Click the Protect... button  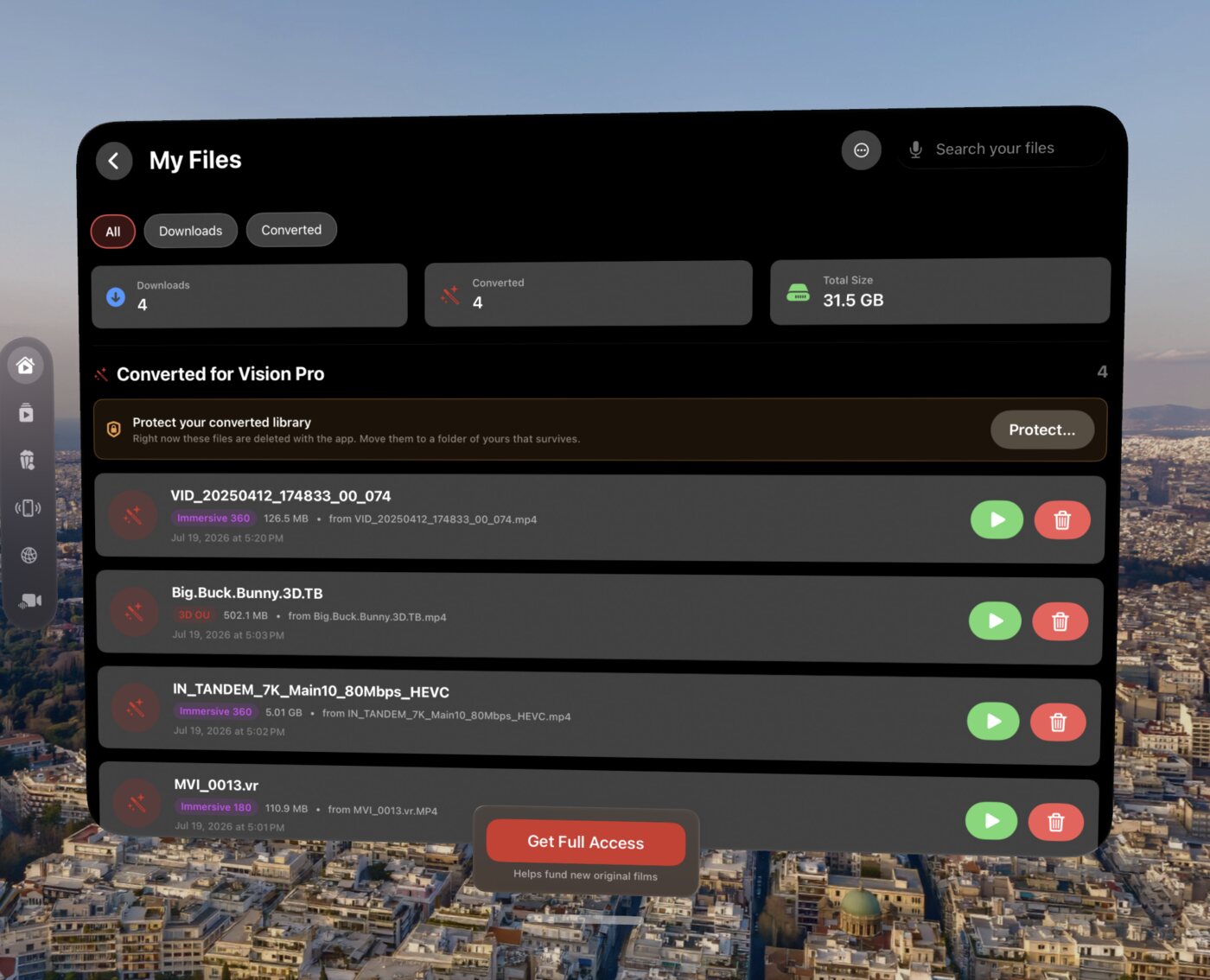pos(1042,430)
